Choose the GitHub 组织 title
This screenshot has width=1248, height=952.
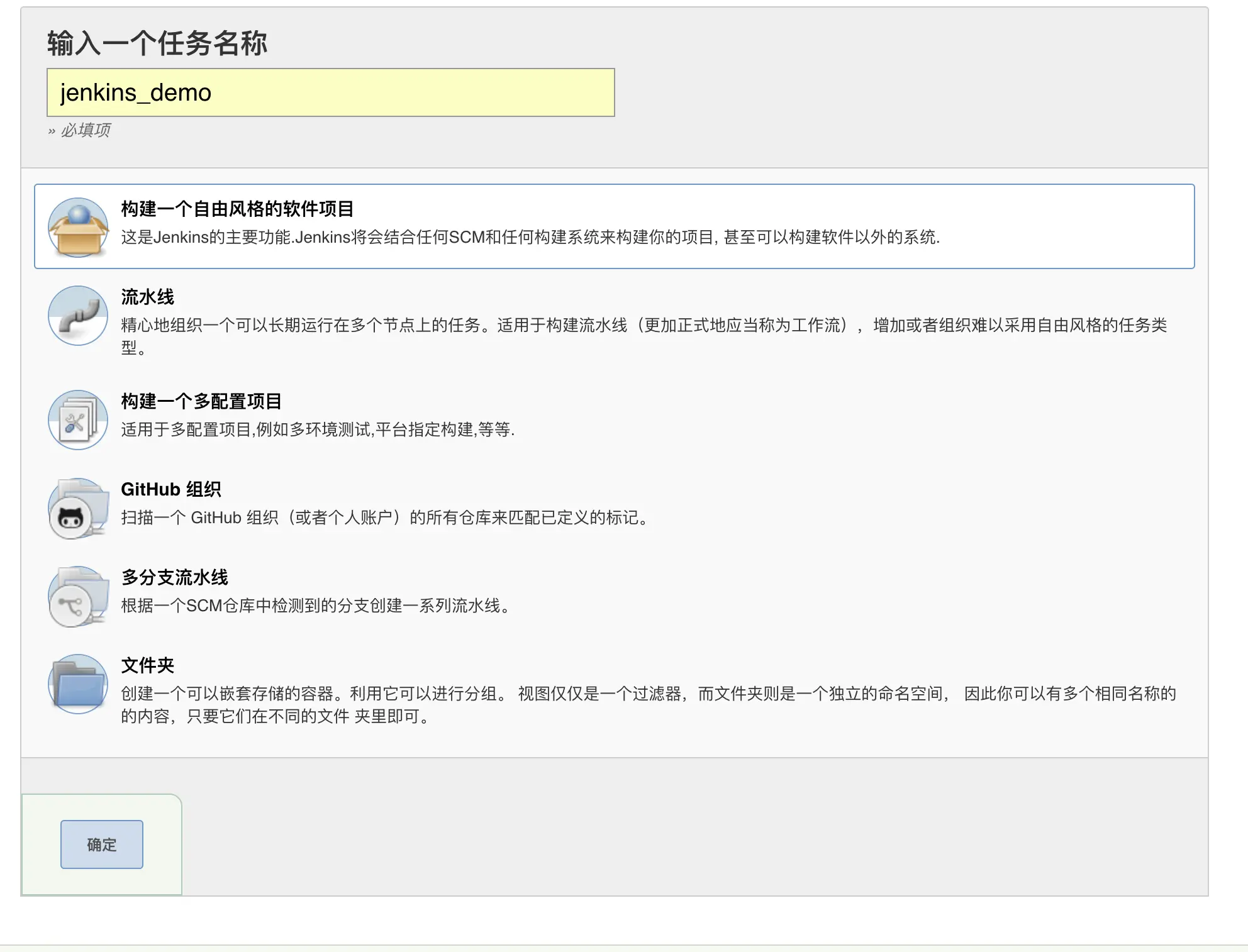pos(170,489)
